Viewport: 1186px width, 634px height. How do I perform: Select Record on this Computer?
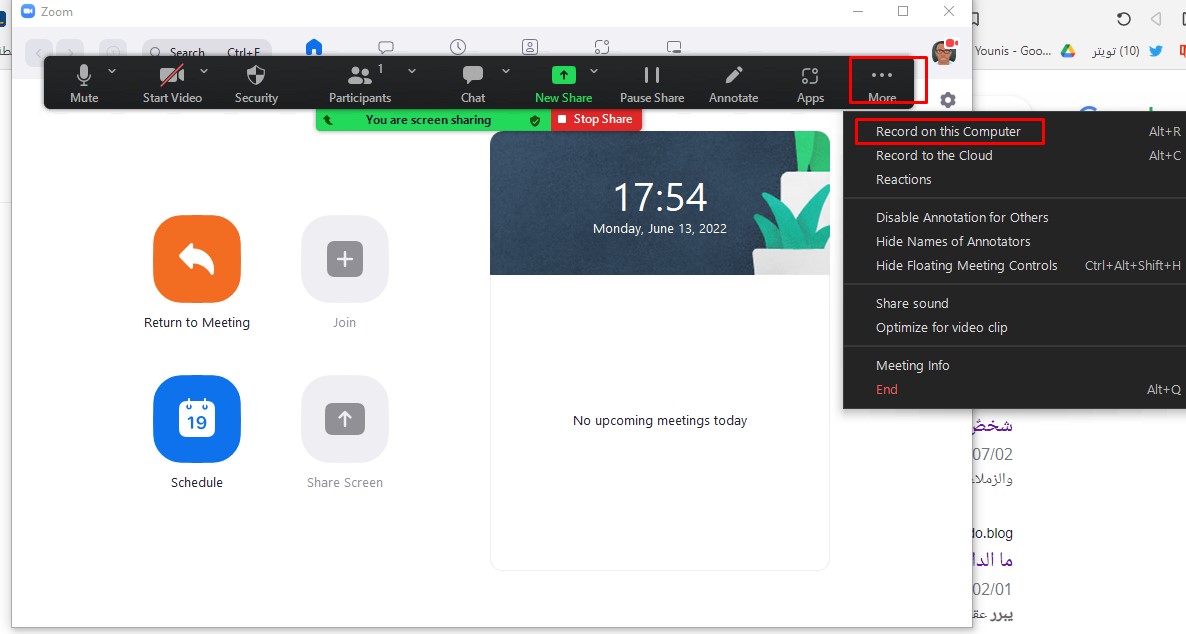(948, 132)
